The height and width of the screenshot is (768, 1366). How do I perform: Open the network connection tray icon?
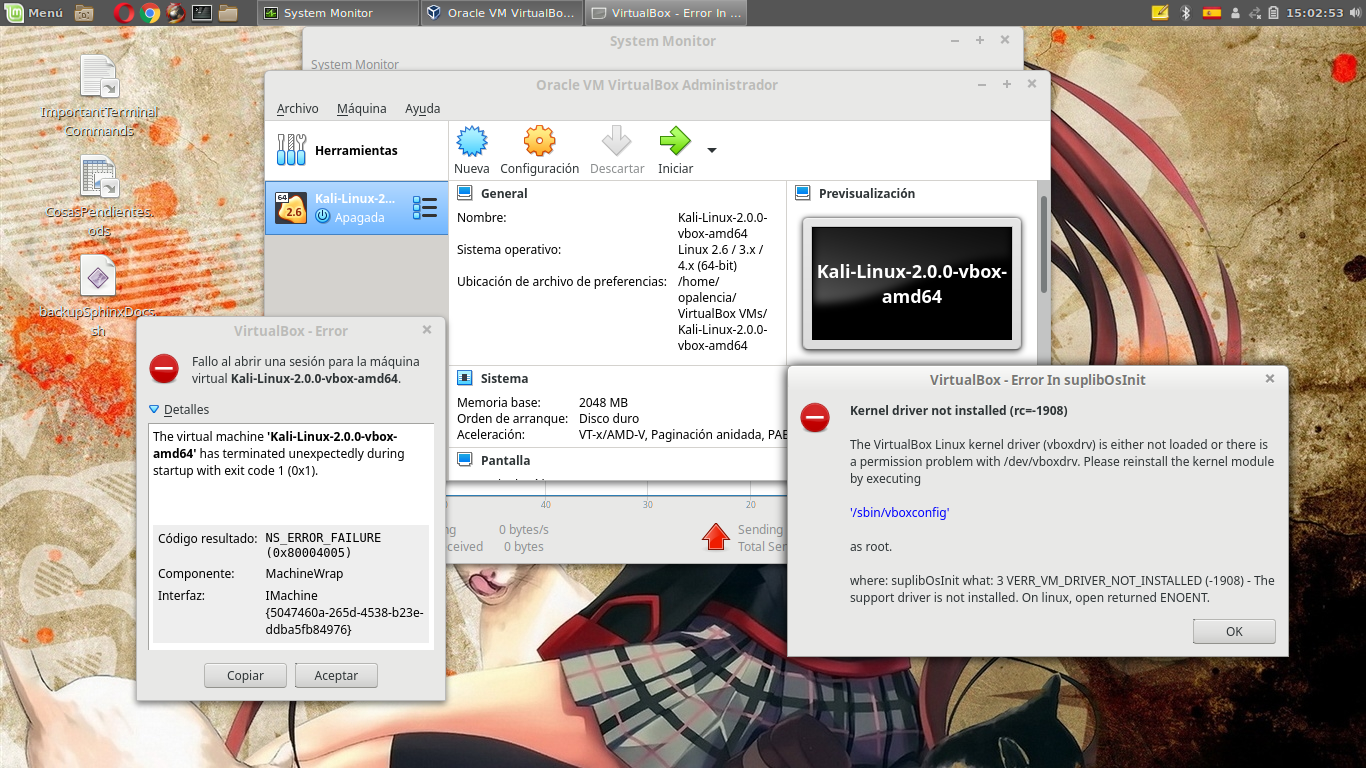click(1255, 13)
